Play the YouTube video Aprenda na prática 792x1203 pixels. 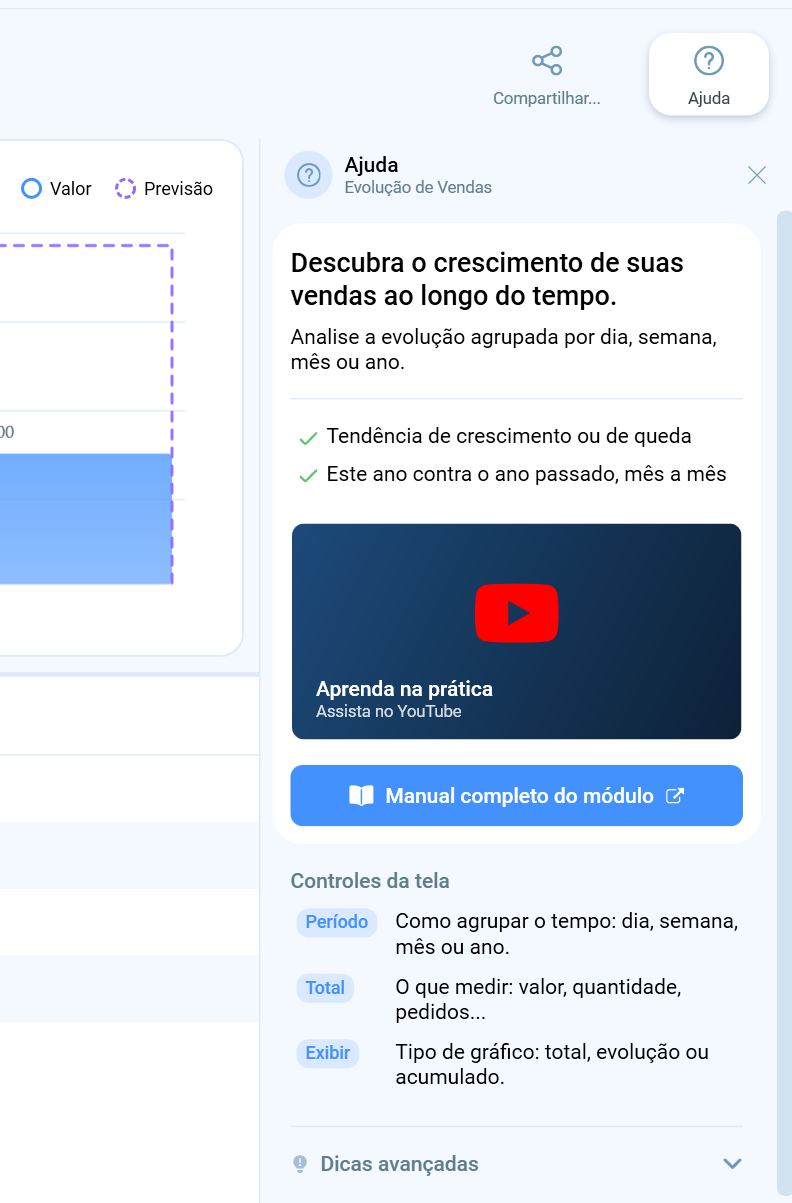point(517,613)
